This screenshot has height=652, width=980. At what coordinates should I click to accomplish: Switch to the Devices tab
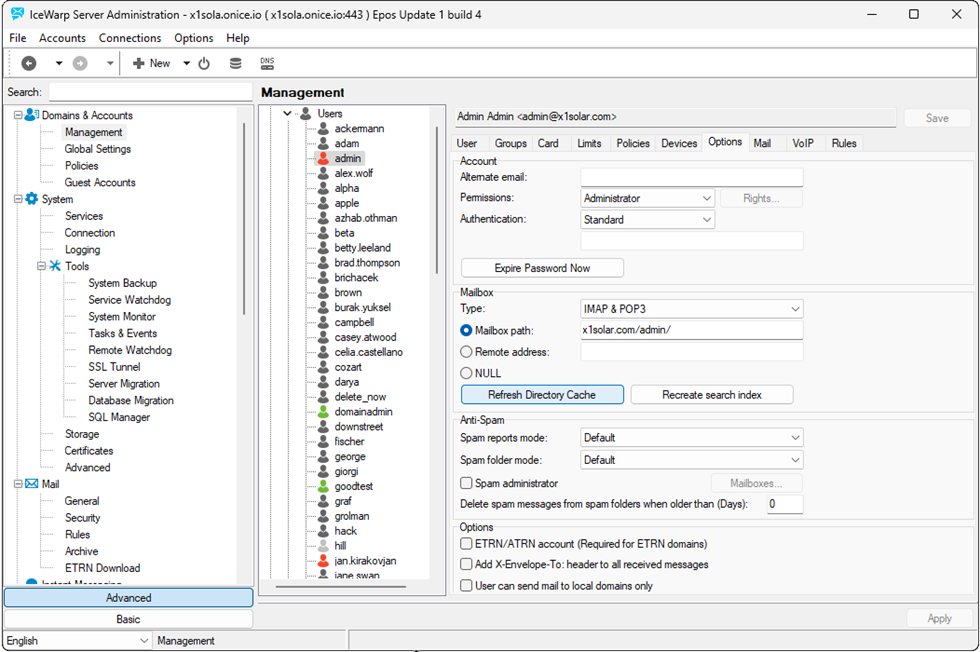(x=679, y=143)
